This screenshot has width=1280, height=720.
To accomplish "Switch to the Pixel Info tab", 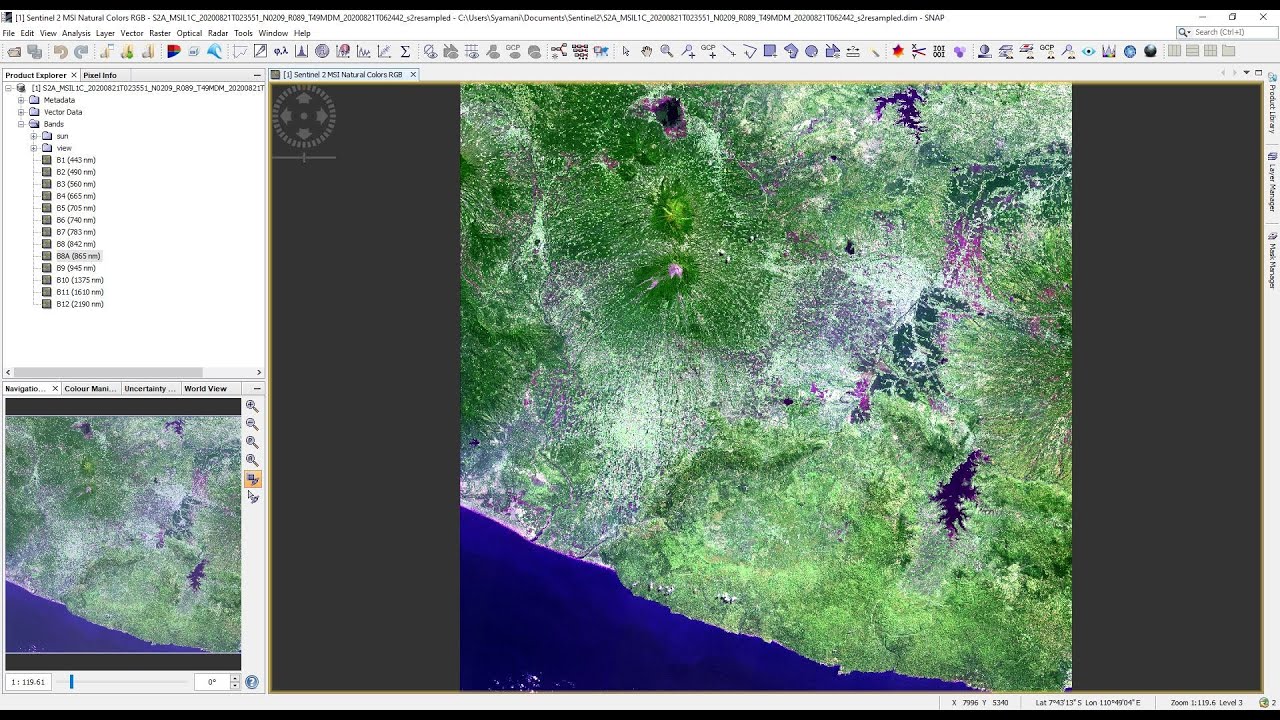I will pos(100,75).
